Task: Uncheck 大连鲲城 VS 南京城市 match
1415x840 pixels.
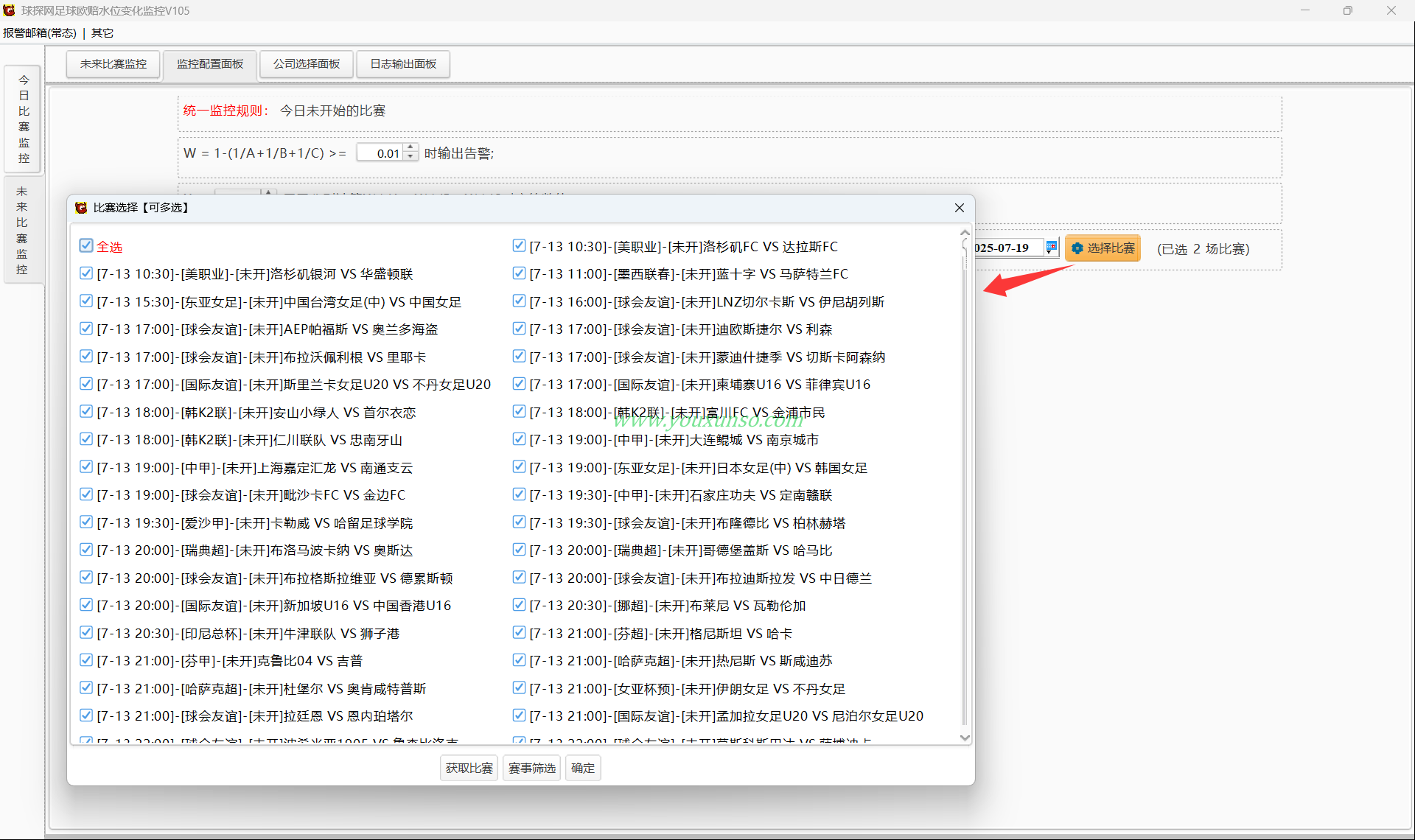Action: click(519, 439)
